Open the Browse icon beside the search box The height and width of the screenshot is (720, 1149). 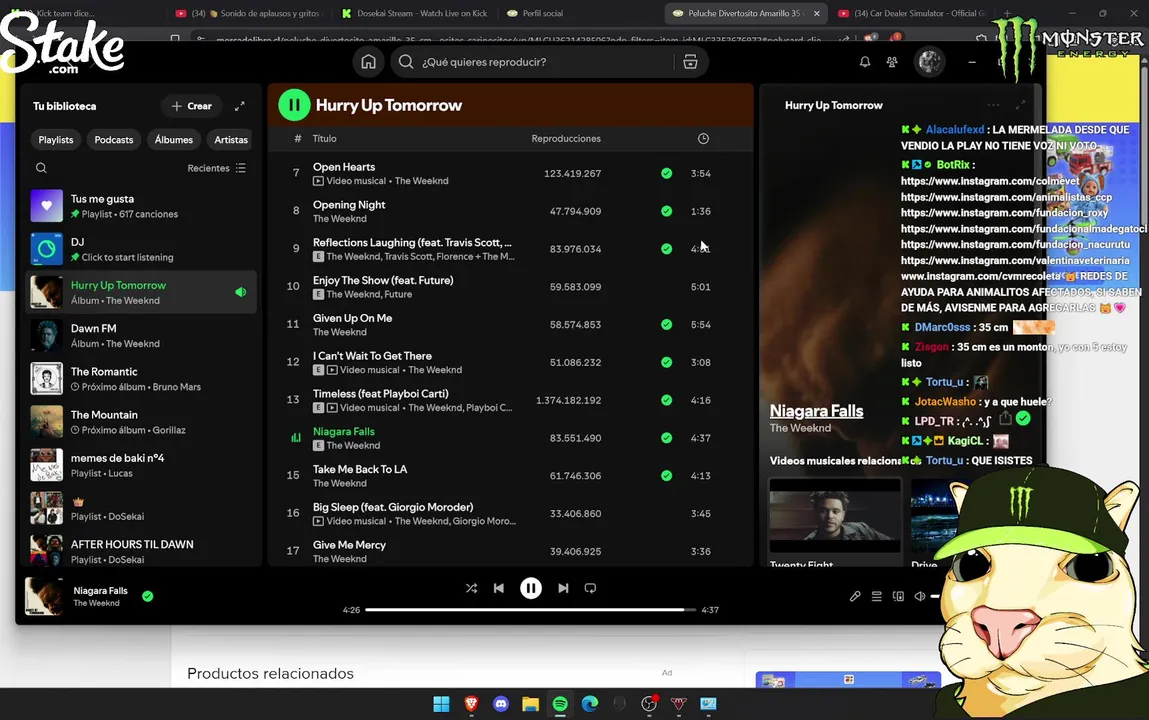tap(690, 62)
